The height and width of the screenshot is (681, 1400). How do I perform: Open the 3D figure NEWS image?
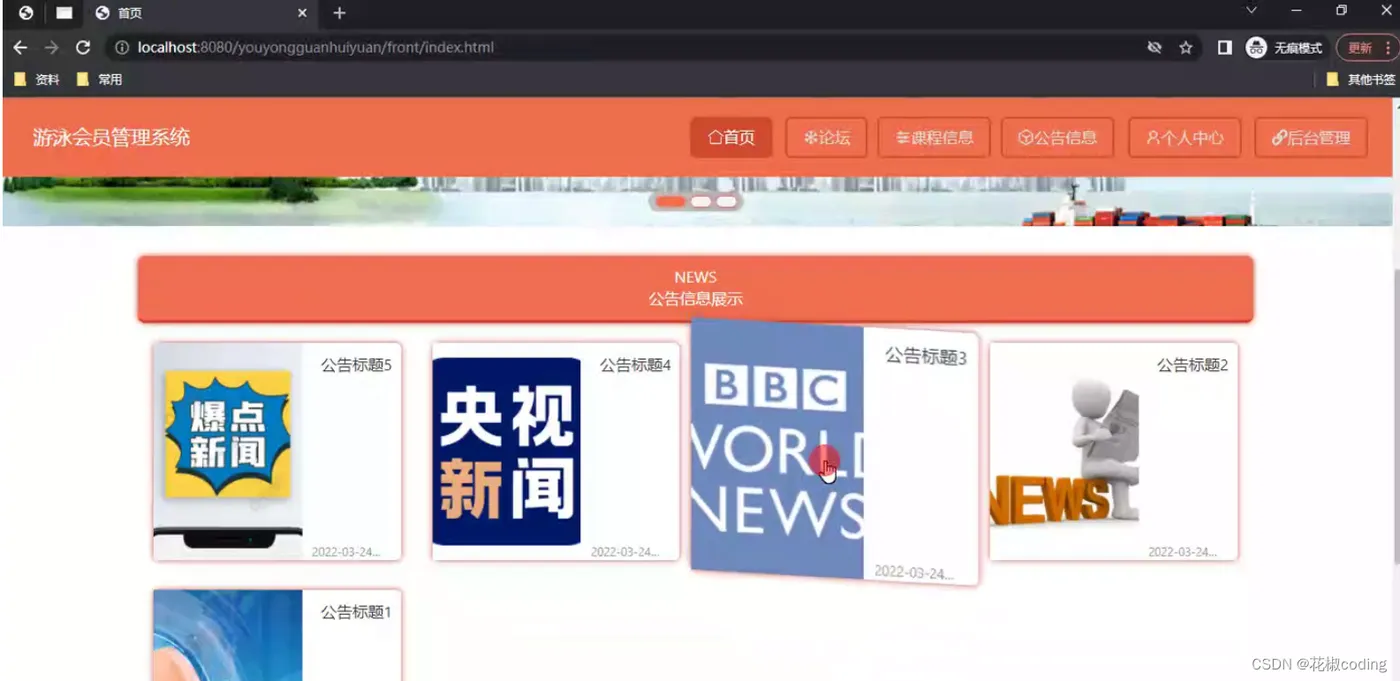pyautogui.click(x=1065, y=451)
